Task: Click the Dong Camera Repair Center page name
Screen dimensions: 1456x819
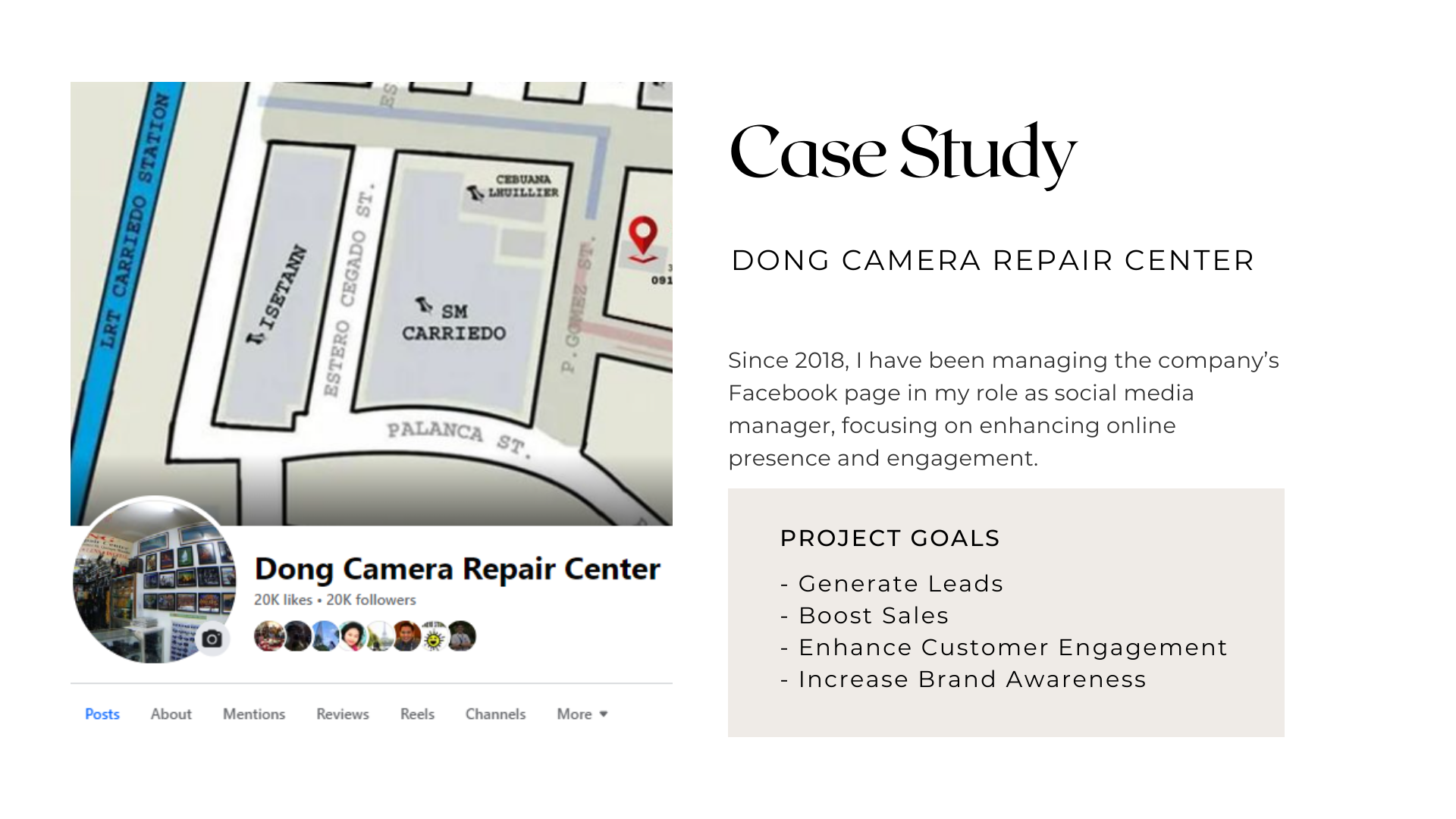Action: click(457, 569)
